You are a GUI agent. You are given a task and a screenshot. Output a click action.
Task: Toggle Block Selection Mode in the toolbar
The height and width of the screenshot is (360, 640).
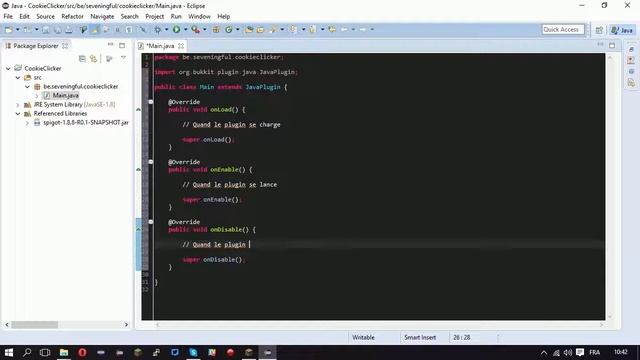pos(118,29)
